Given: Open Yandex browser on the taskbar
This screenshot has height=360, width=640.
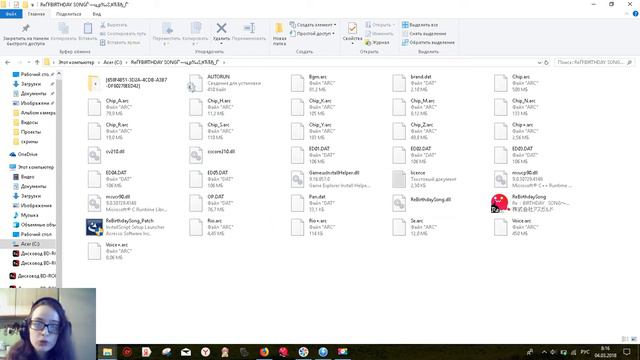Looking at the screenshot, I should click(x=205, y=351).
